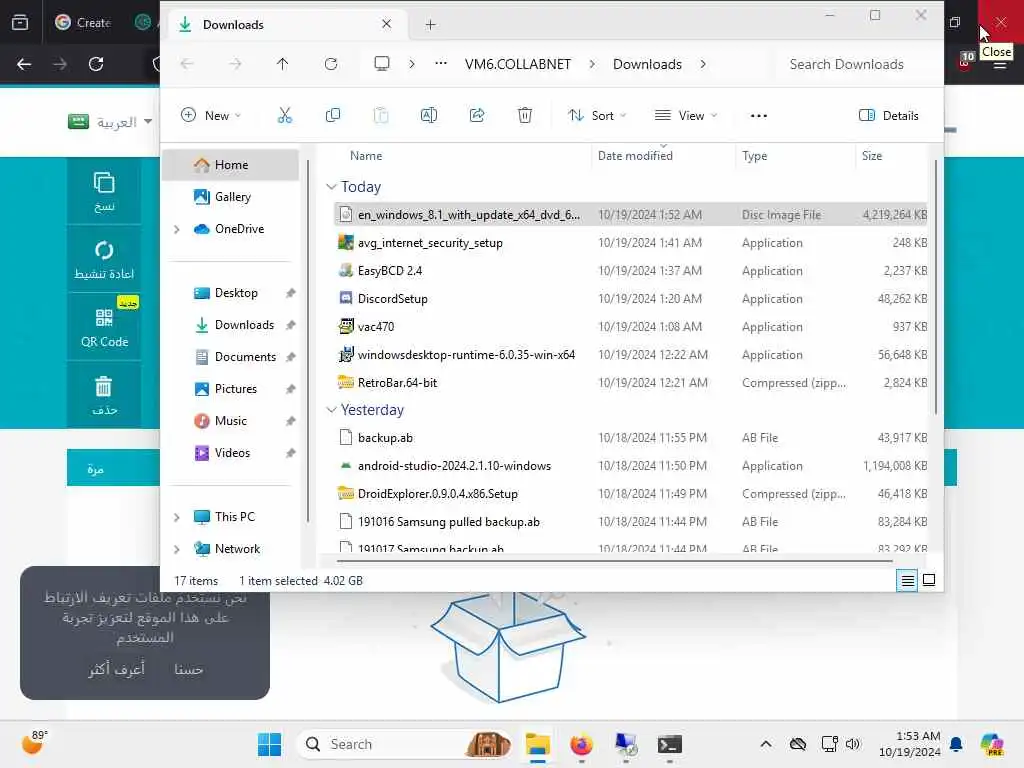Click the اعادة تنشيط reactivate icon
The width and height of the screenshot is (1024, 768).
tap(104, 259)
